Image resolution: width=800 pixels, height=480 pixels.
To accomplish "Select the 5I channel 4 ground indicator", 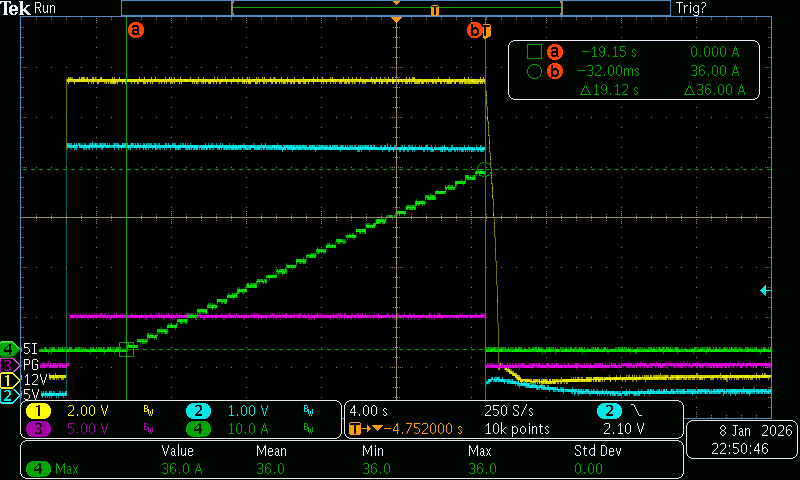I will tap(10, 349).
